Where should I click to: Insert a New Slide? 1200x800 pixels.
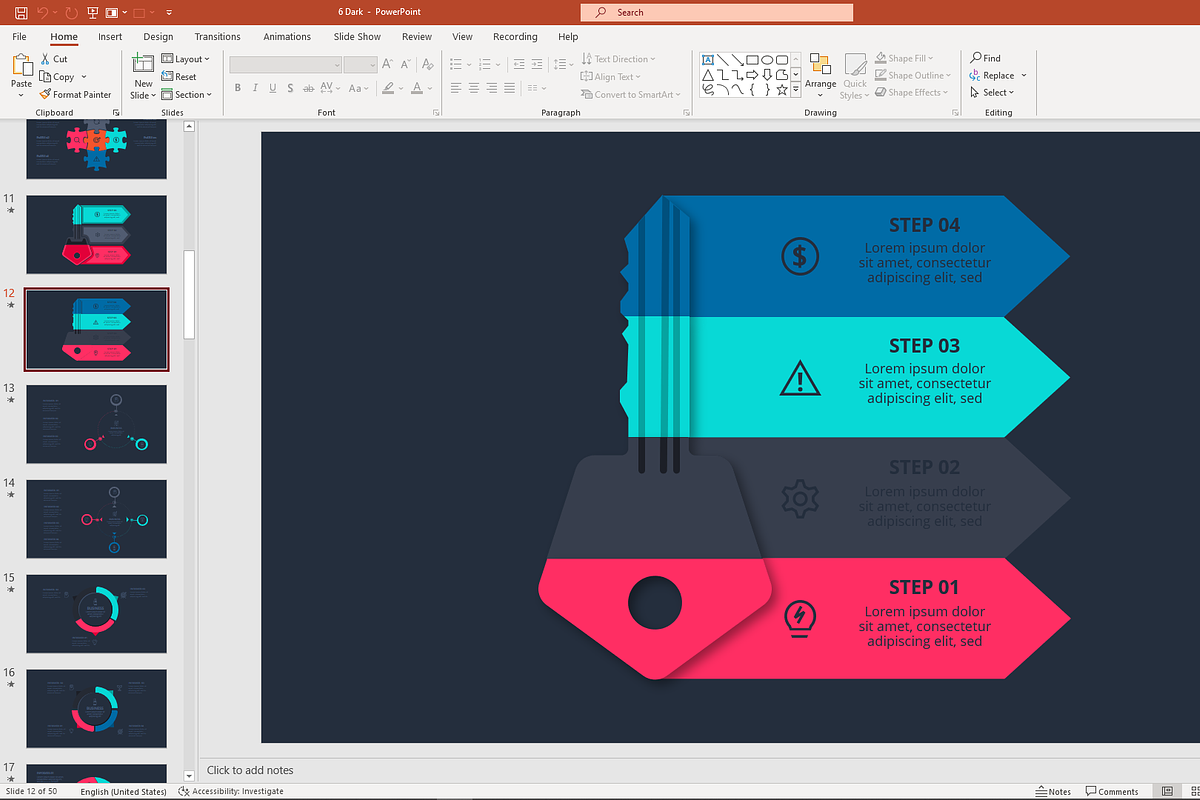coord(143,76)
